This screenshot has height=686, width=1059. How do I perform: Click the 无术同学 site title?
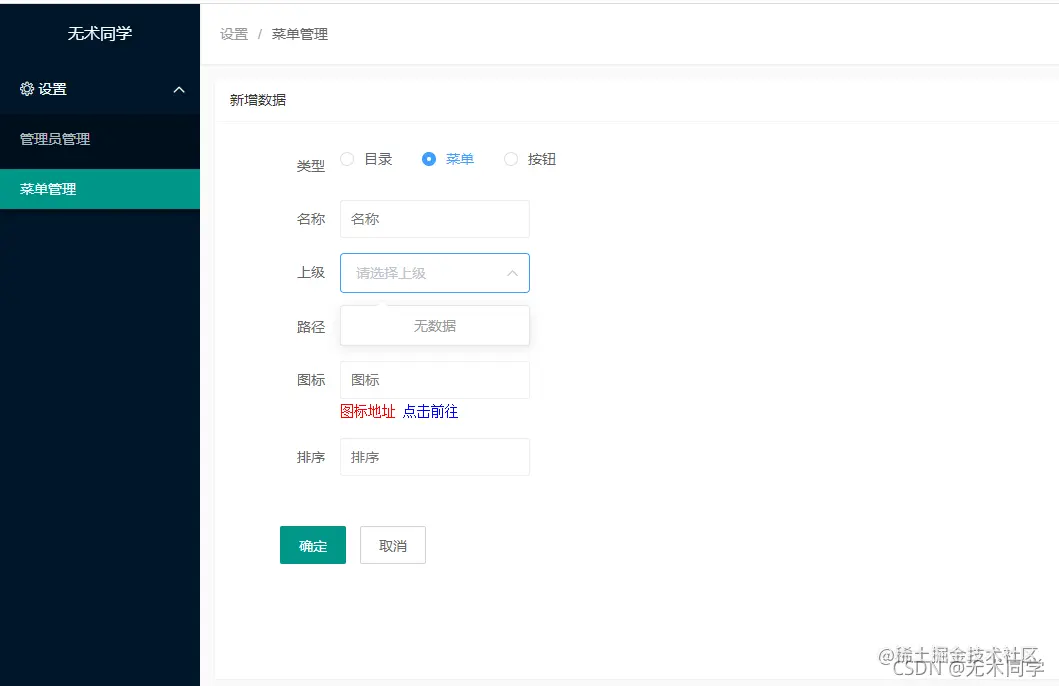pyautogui.click(x=100, y=33)
